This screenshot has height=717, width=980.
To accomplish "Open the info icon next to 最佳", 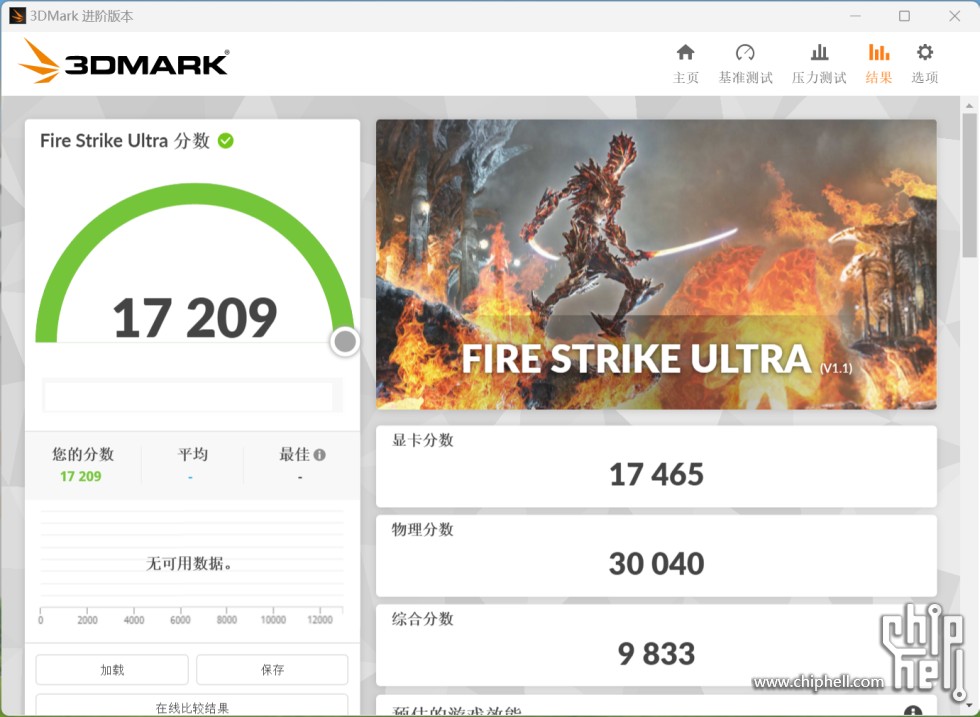I will coord(321,452).
